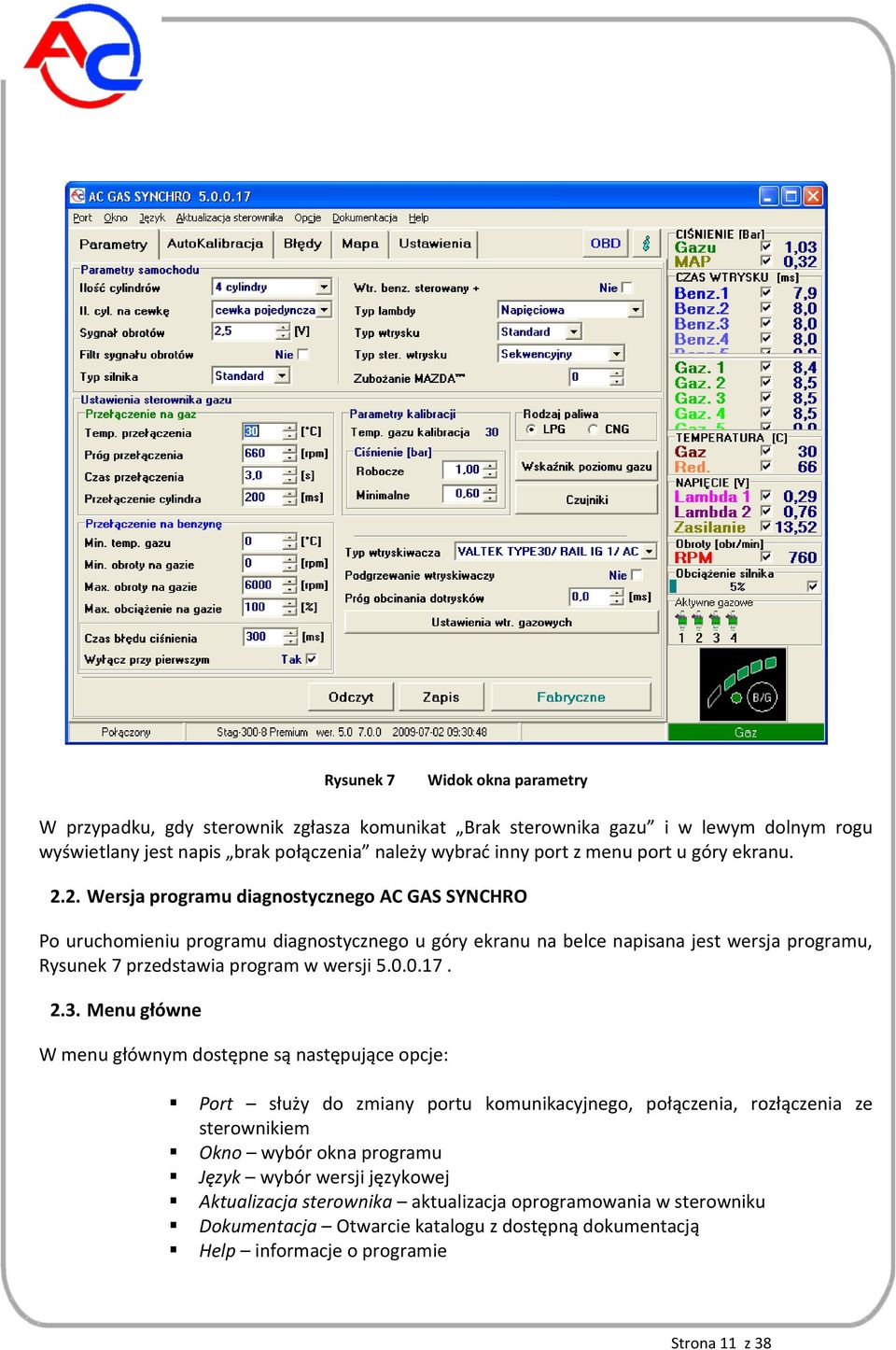
Task: Click the Fabryczne button
Action: click(x=571, y=696)
